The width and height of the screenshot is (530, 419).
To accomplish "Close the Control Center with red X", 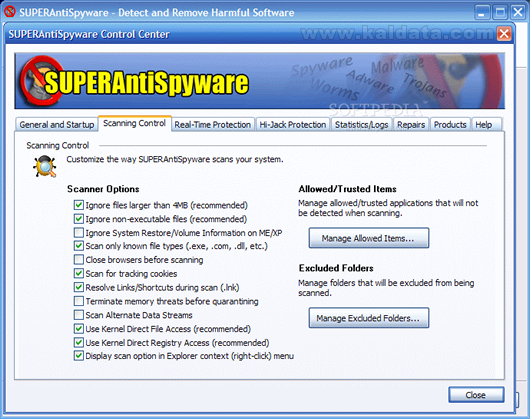I will [504, 33].
